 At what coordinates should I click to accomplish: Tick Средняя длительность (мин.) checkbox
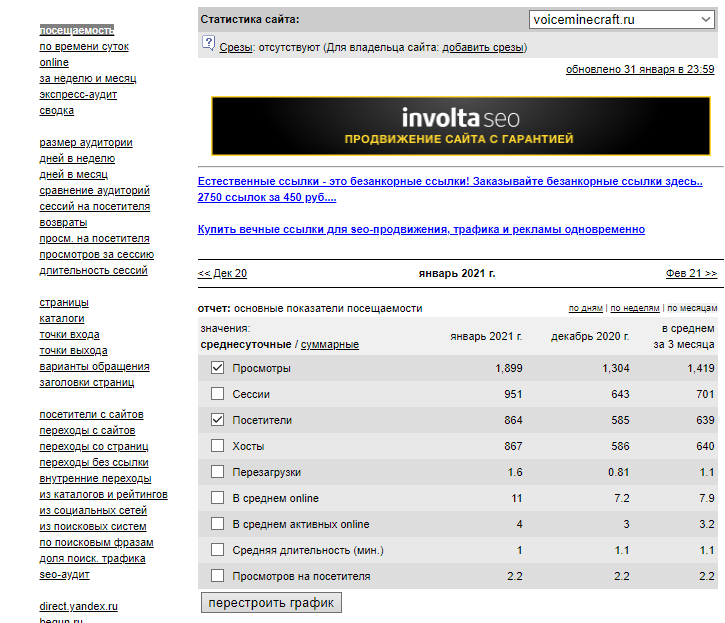[217, 549]
